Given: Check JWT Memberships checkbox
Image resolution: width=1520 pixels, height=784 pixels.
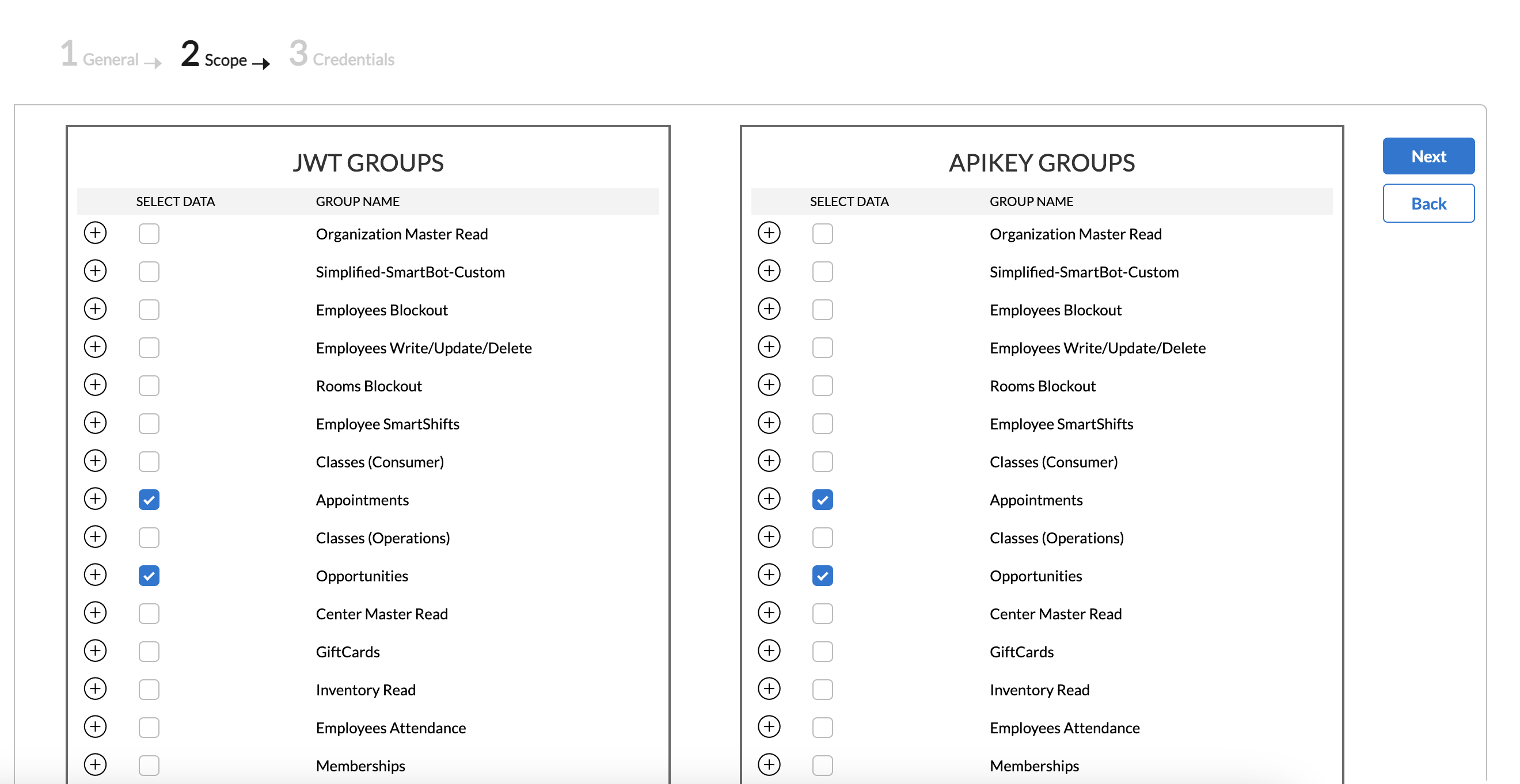Looking at the screenshot, I should coord(149,766).
